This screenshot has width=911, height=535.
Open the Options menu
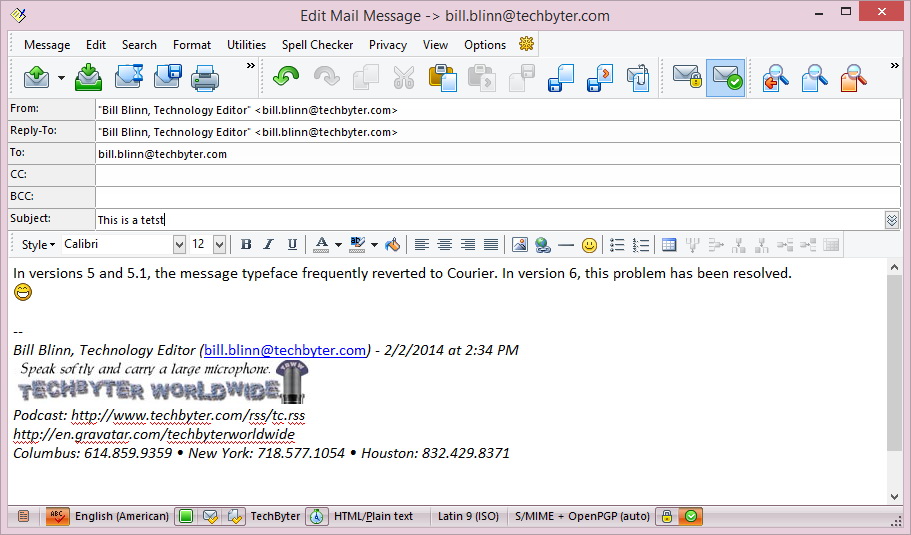[x=485, y=45]
